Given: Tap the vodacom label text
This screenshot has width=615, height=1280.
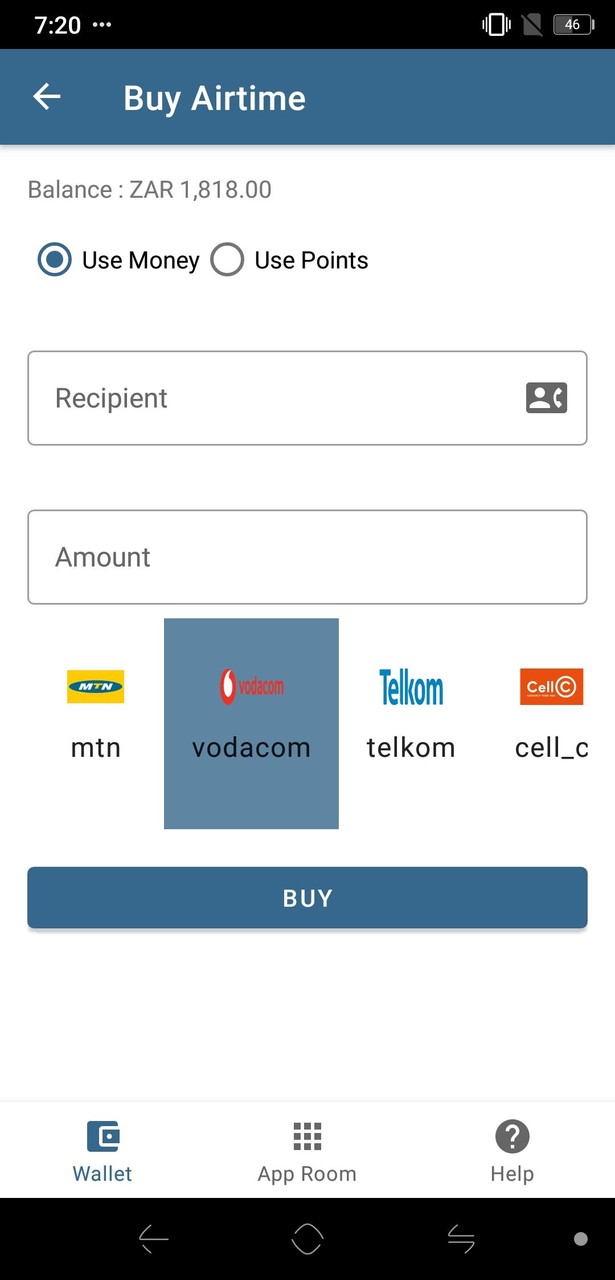Looking at the screenshot, I should coord(251,748).
